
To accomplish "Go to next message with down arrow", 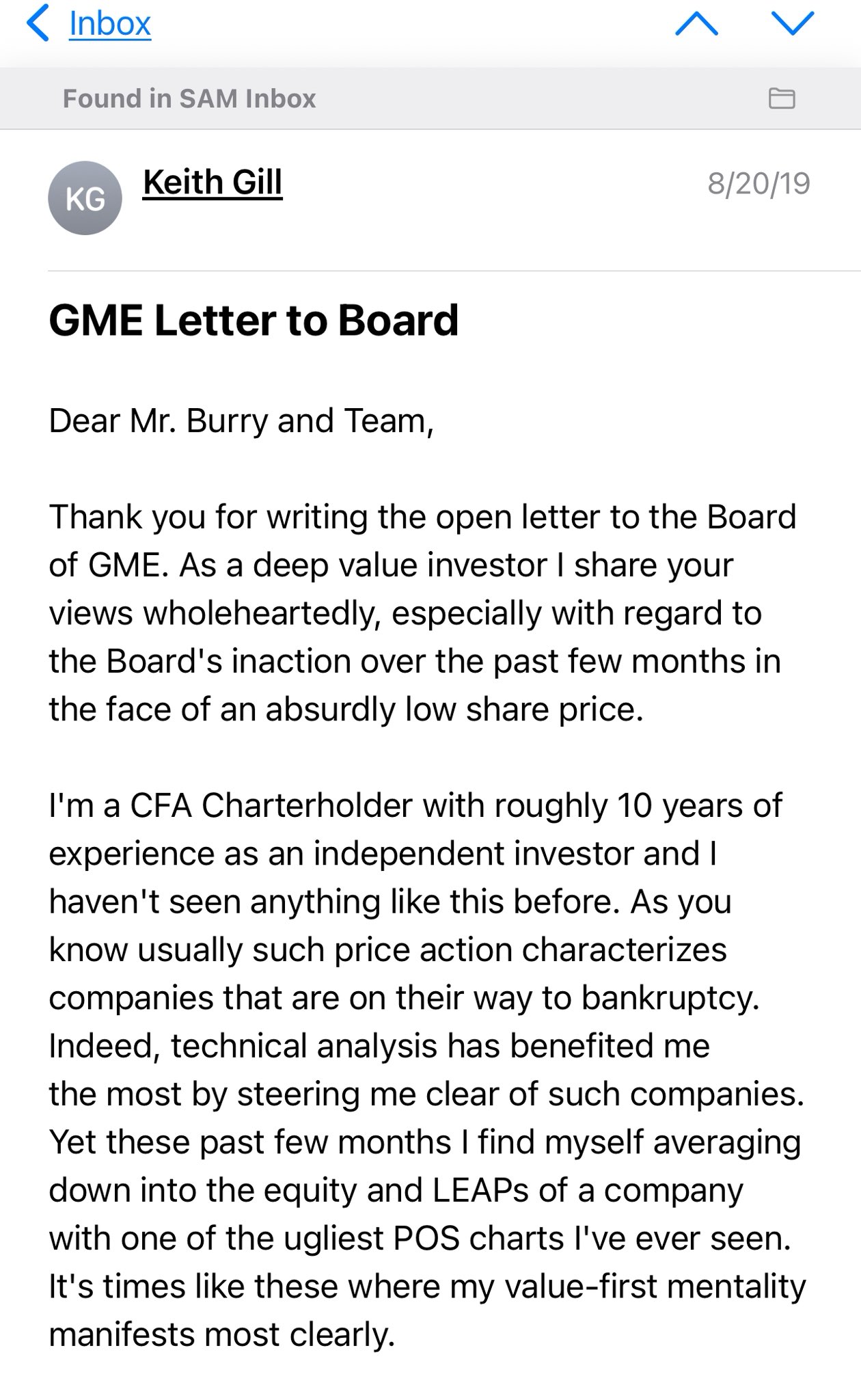I will (792, 23).
